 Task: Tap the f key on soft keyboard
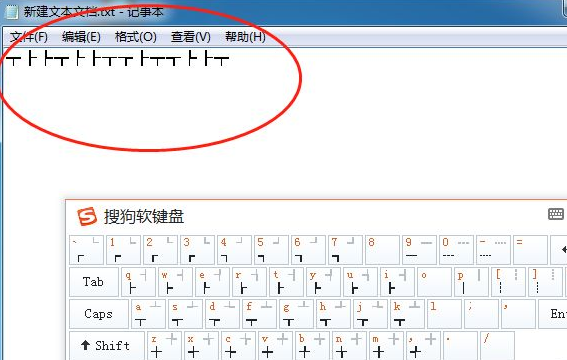(x=259, y=314)
